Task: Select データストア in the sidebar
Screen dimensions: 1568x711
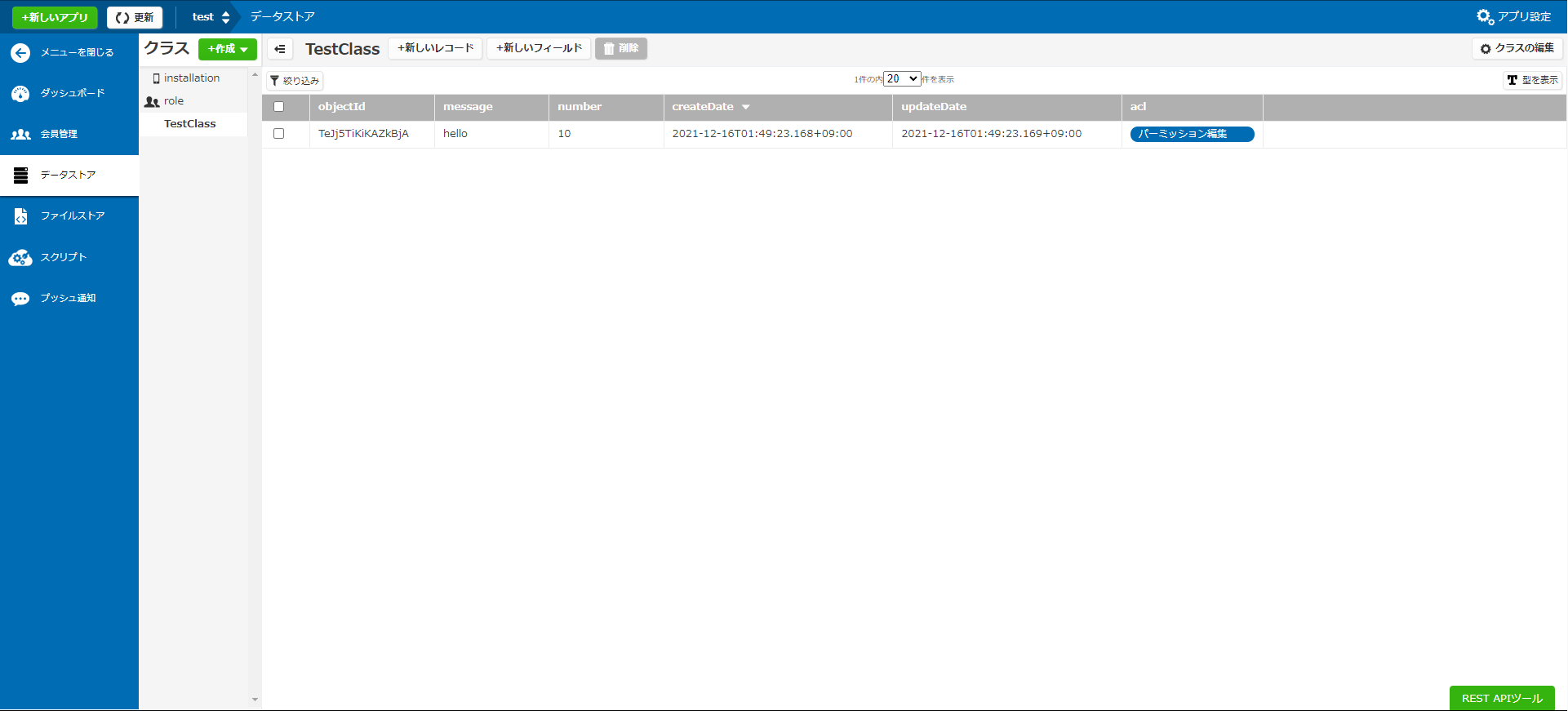Action: coord(69,176)
